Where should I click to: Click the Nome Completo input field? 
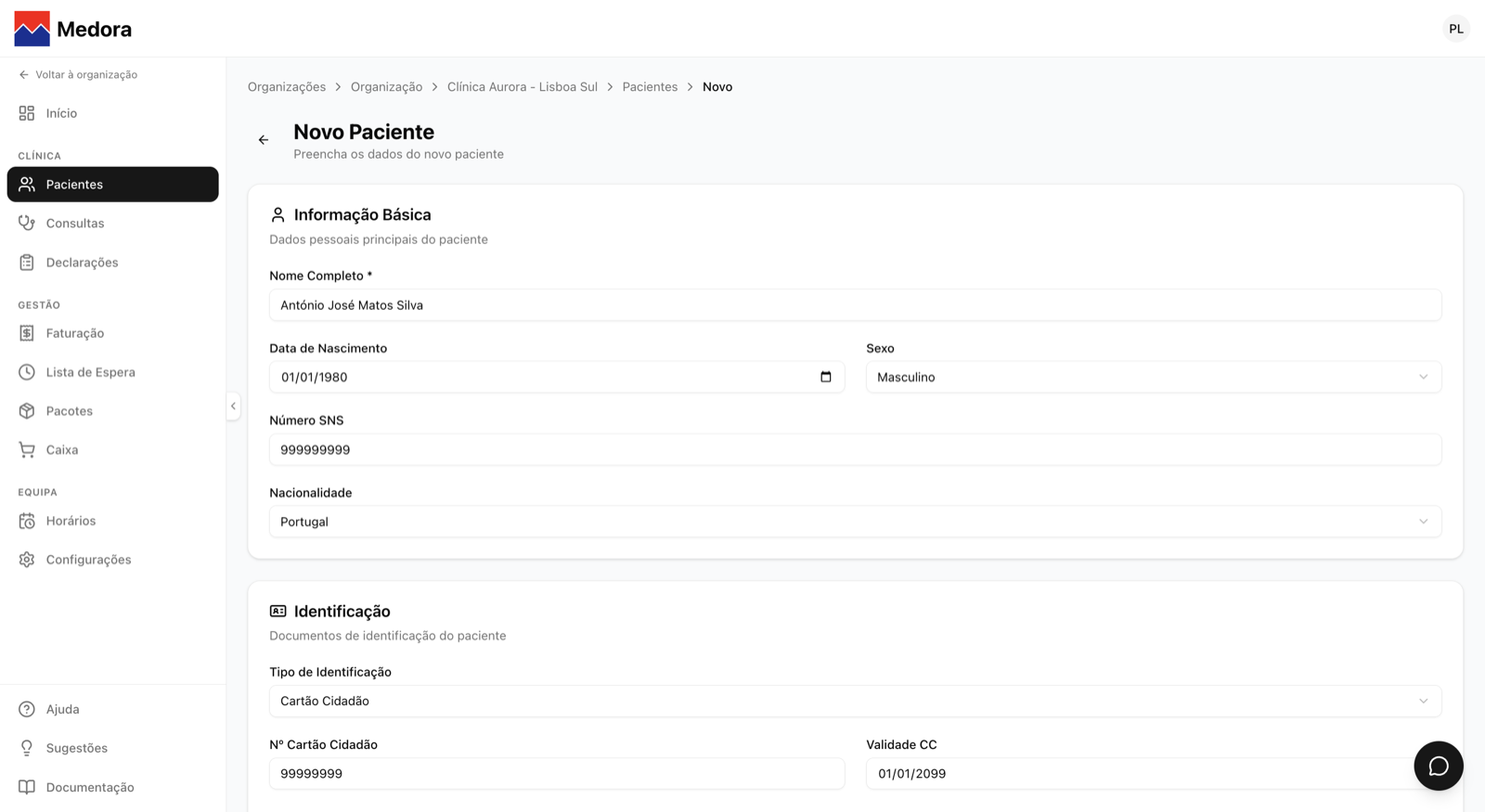click(x=855, y=305)
